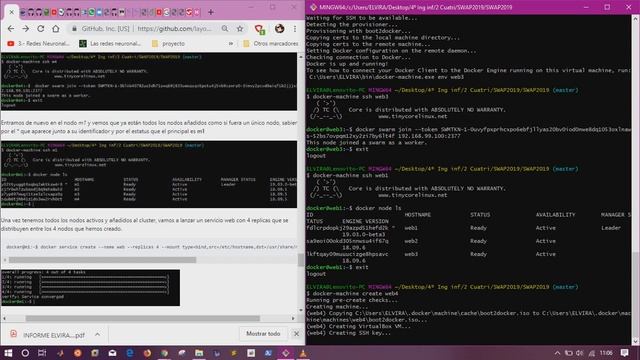
Task: Open the '3.- Redes Neuronal...' bookmark
Action: tap(38, 43)
